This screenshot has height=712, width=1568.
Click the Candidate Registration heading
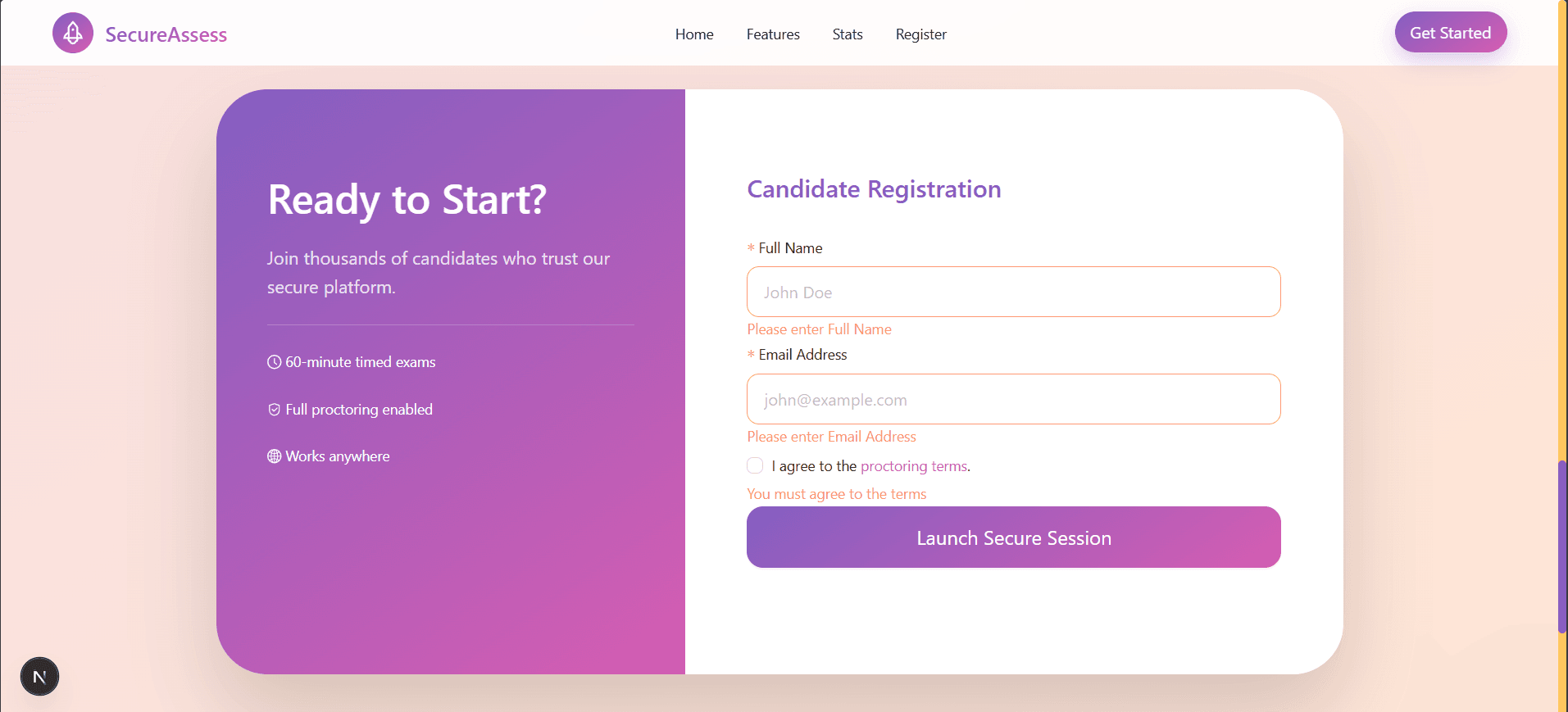pos(874,189)
